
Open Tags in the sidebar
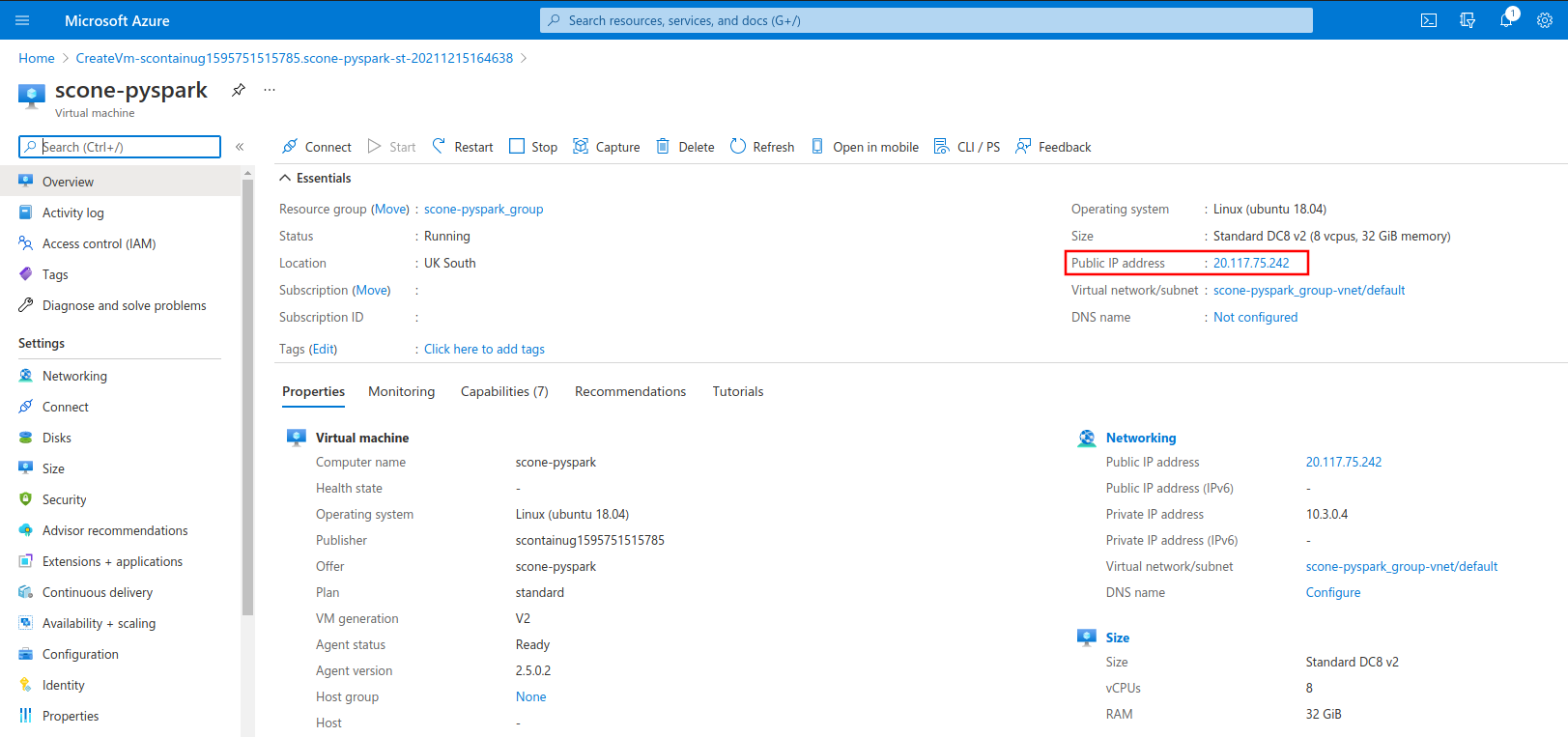55,274
